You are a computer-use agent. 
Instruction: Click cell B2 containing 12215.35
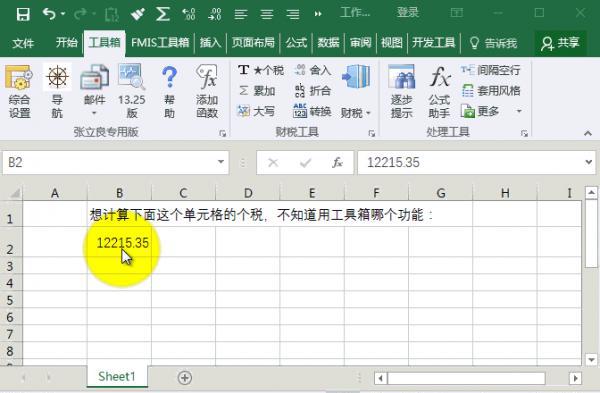click(x=119, y=242)
